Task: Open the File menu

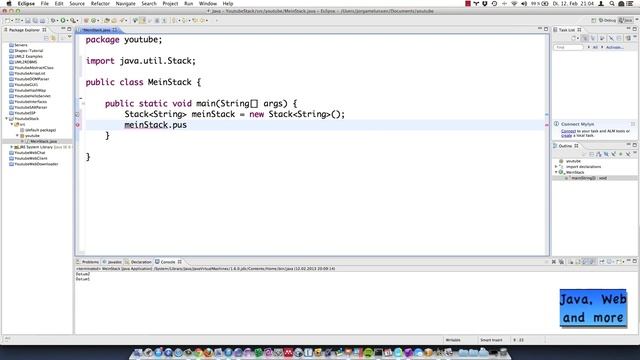Action: (x=44, y=3)
